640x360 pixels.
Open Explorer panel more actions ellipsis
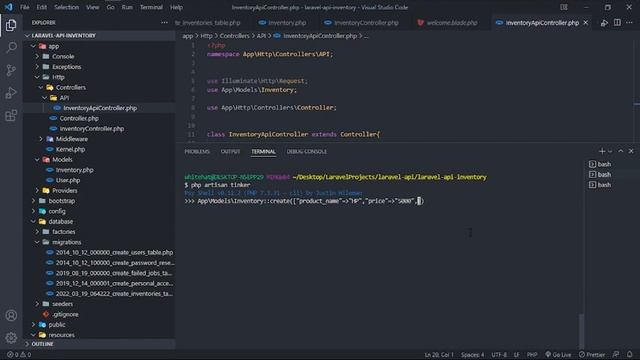(x=164, y=22)
